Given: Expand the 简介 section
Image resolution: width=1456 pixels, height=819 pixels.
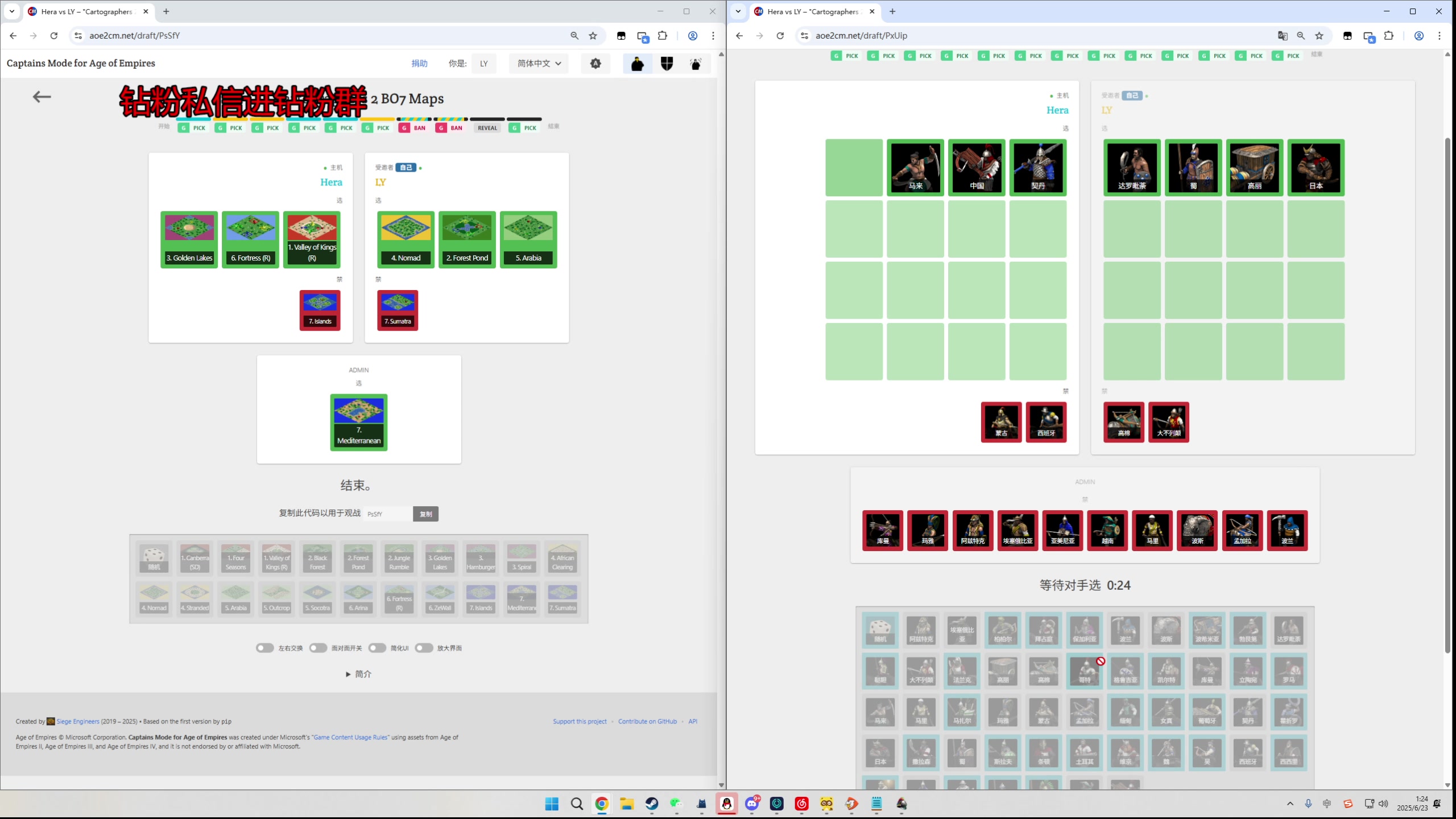Looking at the screenshot, I should (358, 674).
